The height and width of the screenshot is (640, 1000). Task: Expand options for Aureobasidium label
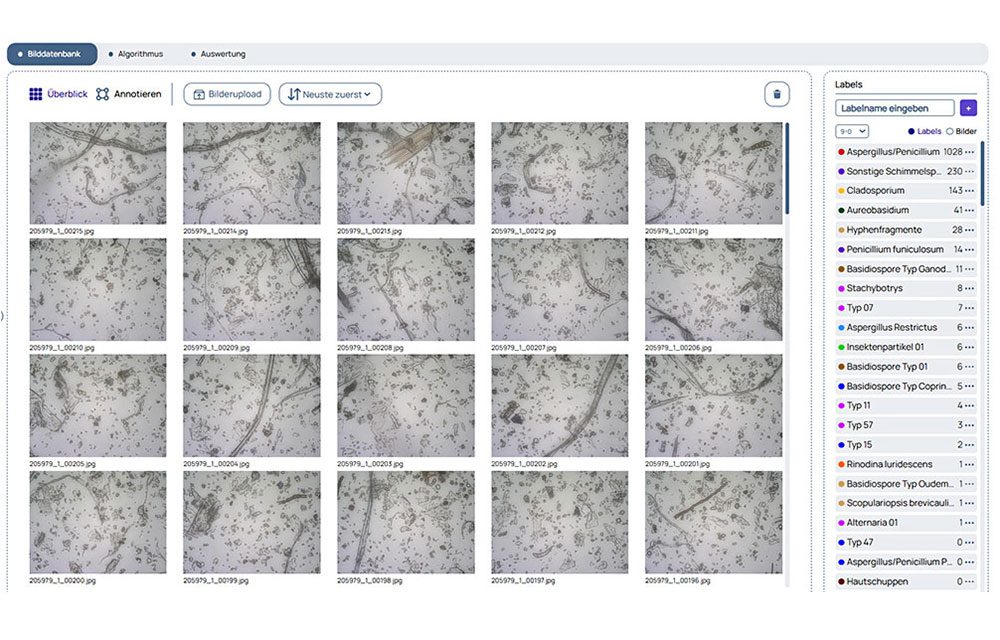(969, 210)
